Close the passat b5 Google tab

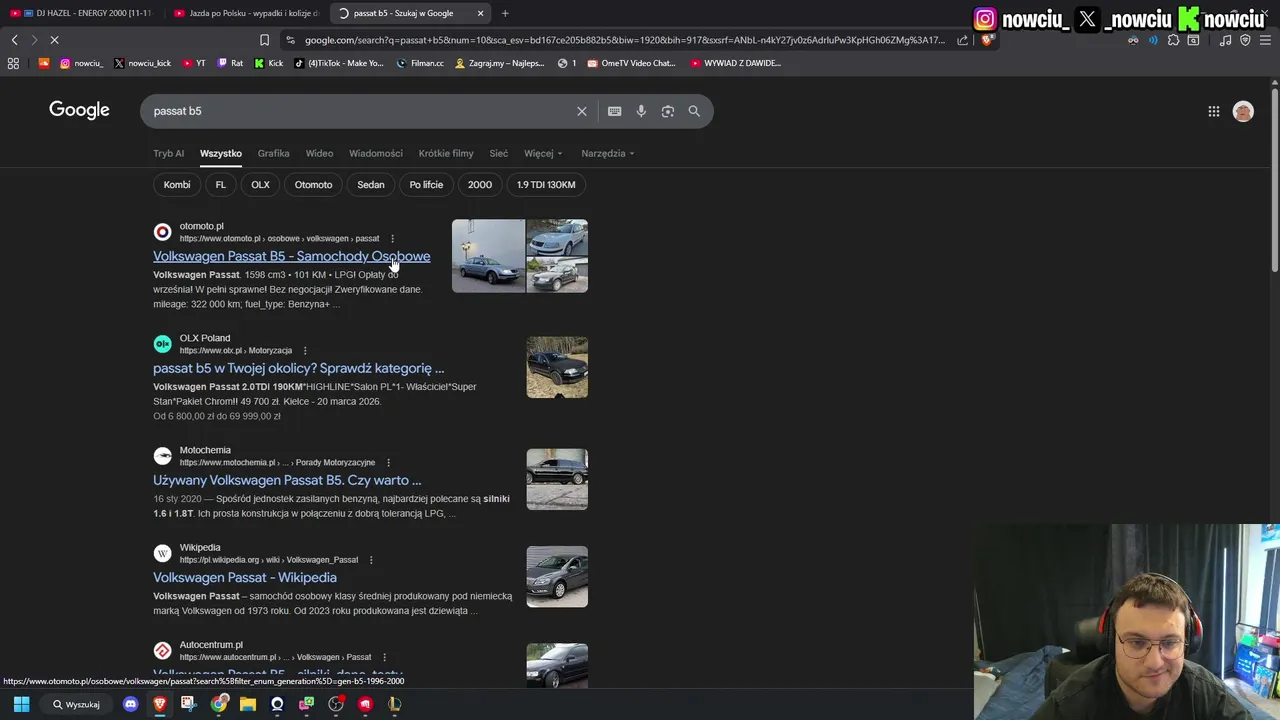[480, 13]
